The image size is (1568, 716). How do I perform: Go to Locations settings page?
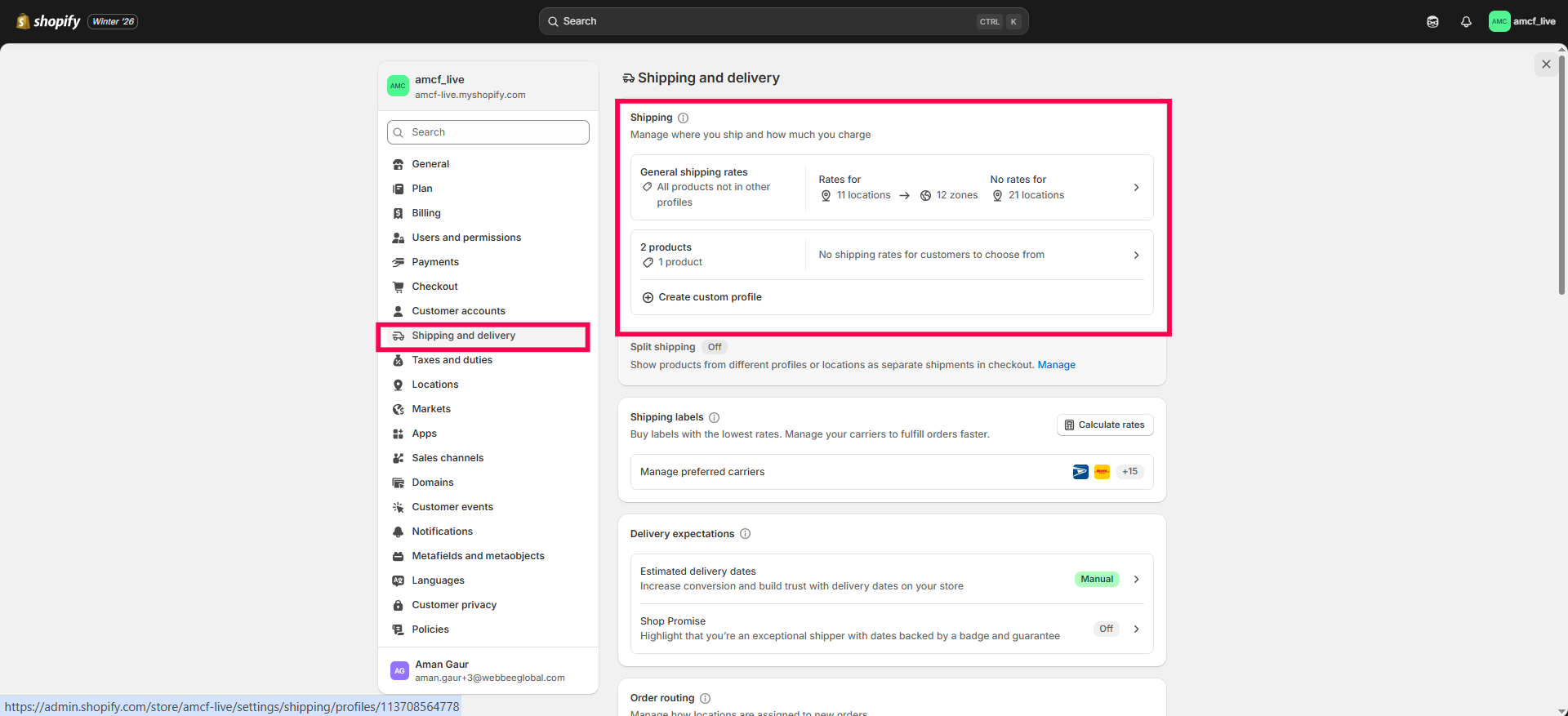point(434,385)
